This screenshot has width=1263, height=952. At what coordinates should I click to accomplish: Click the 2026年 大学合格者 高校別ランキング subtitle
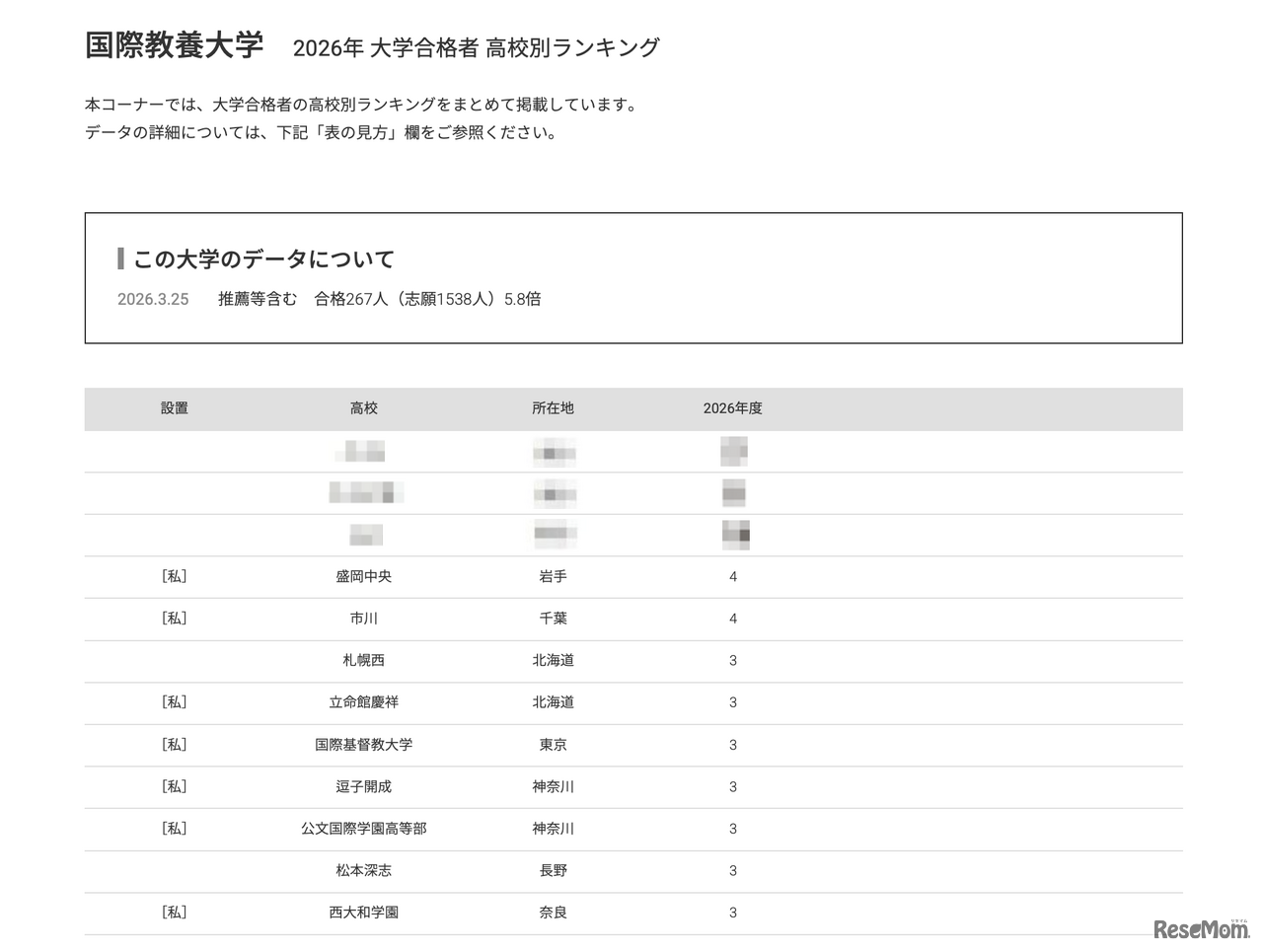[477, 47]
